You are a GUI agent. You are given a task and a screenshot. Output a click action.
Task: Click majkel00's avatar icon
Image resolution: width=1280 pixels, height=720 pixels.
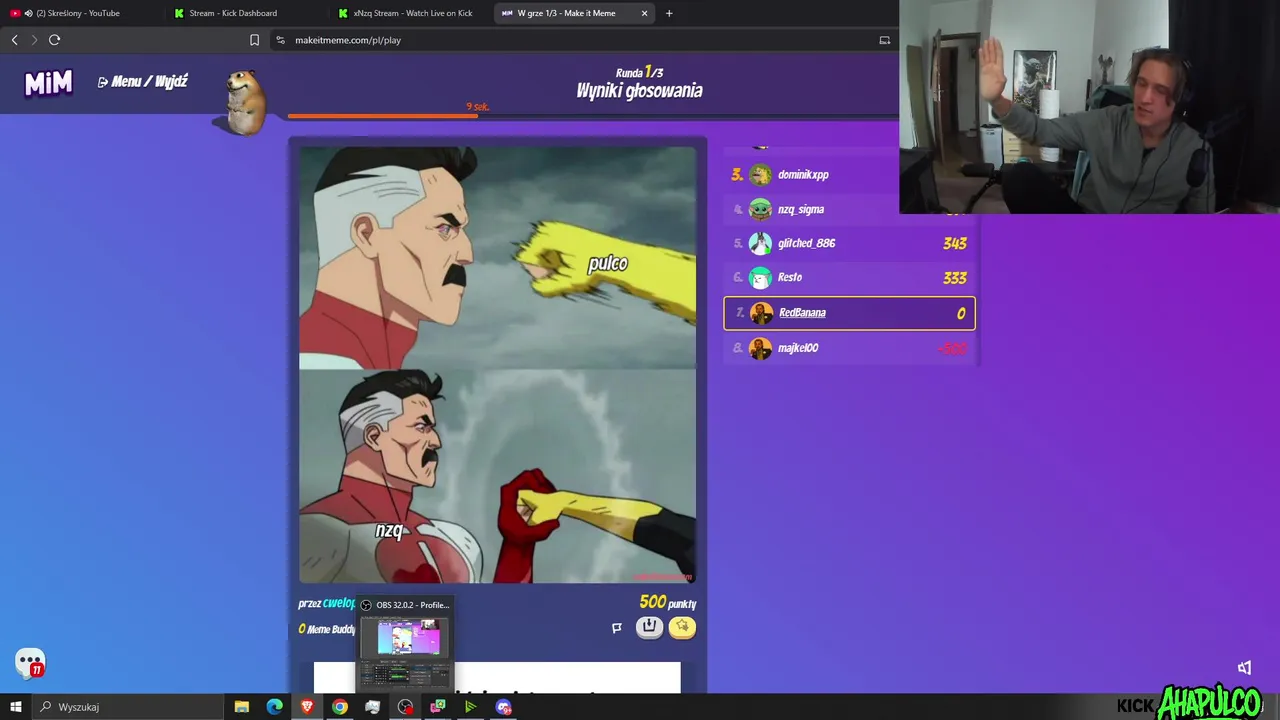click(761, 348)
